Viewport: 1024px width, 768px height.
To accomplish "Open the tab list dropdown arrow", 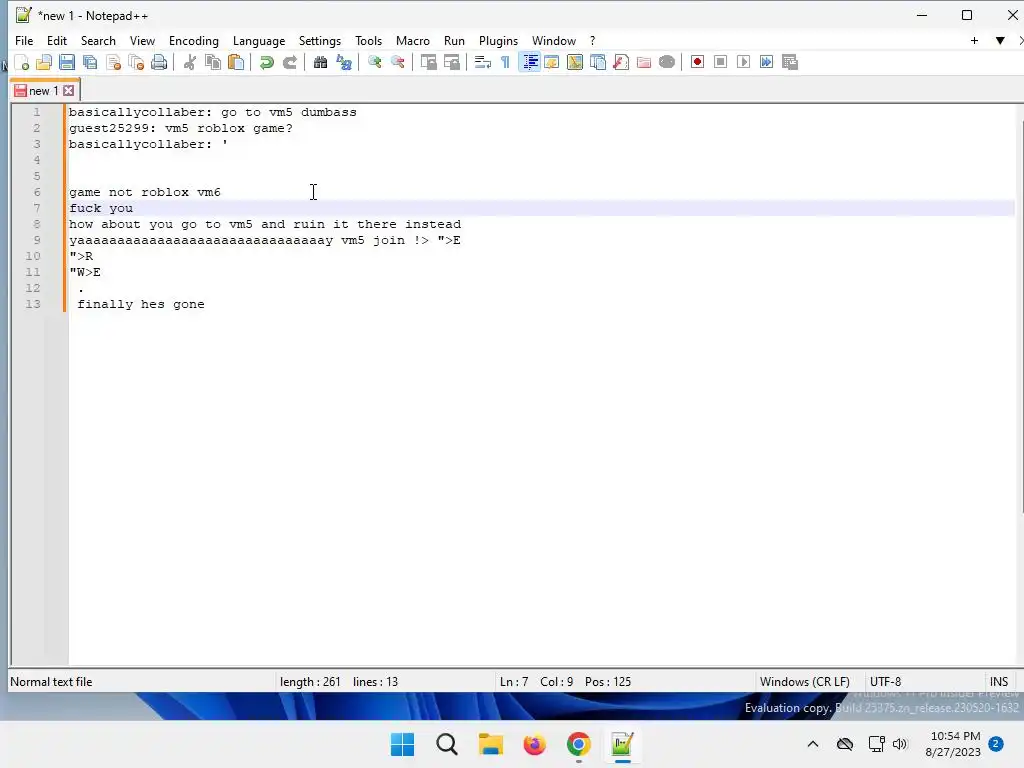I will tap(1000, 40).
